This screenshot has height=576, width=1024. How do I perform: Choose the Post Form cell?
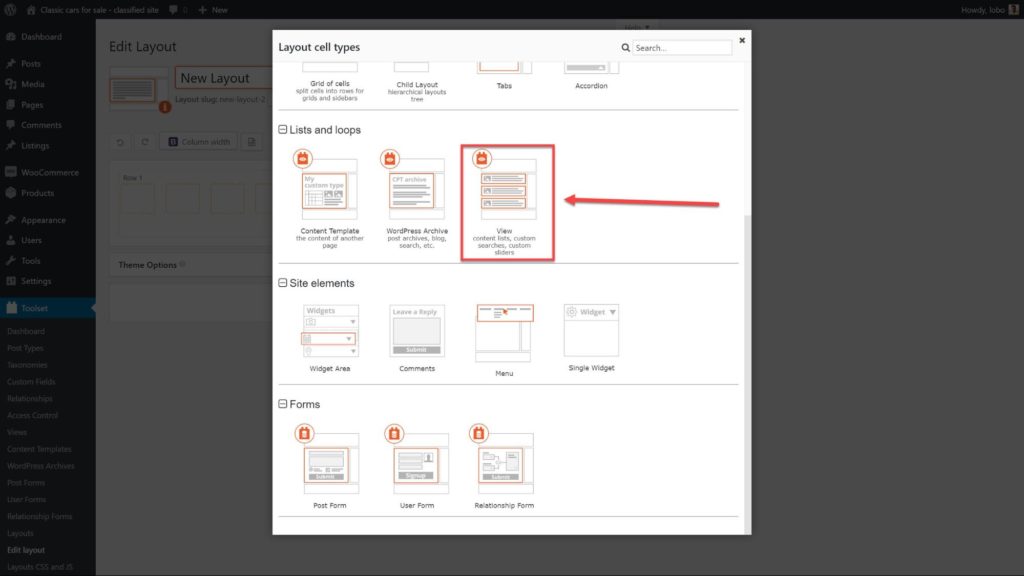point(330,466)
